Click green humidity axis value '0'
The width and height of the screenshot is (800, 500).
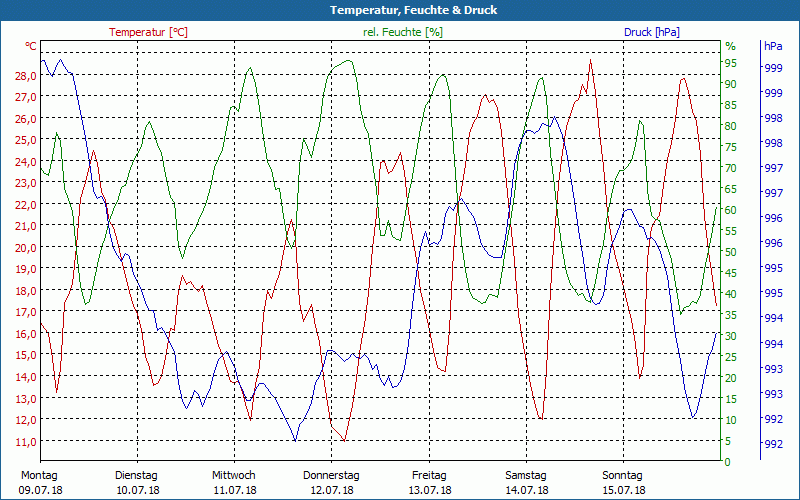click(x=728, y=462)
